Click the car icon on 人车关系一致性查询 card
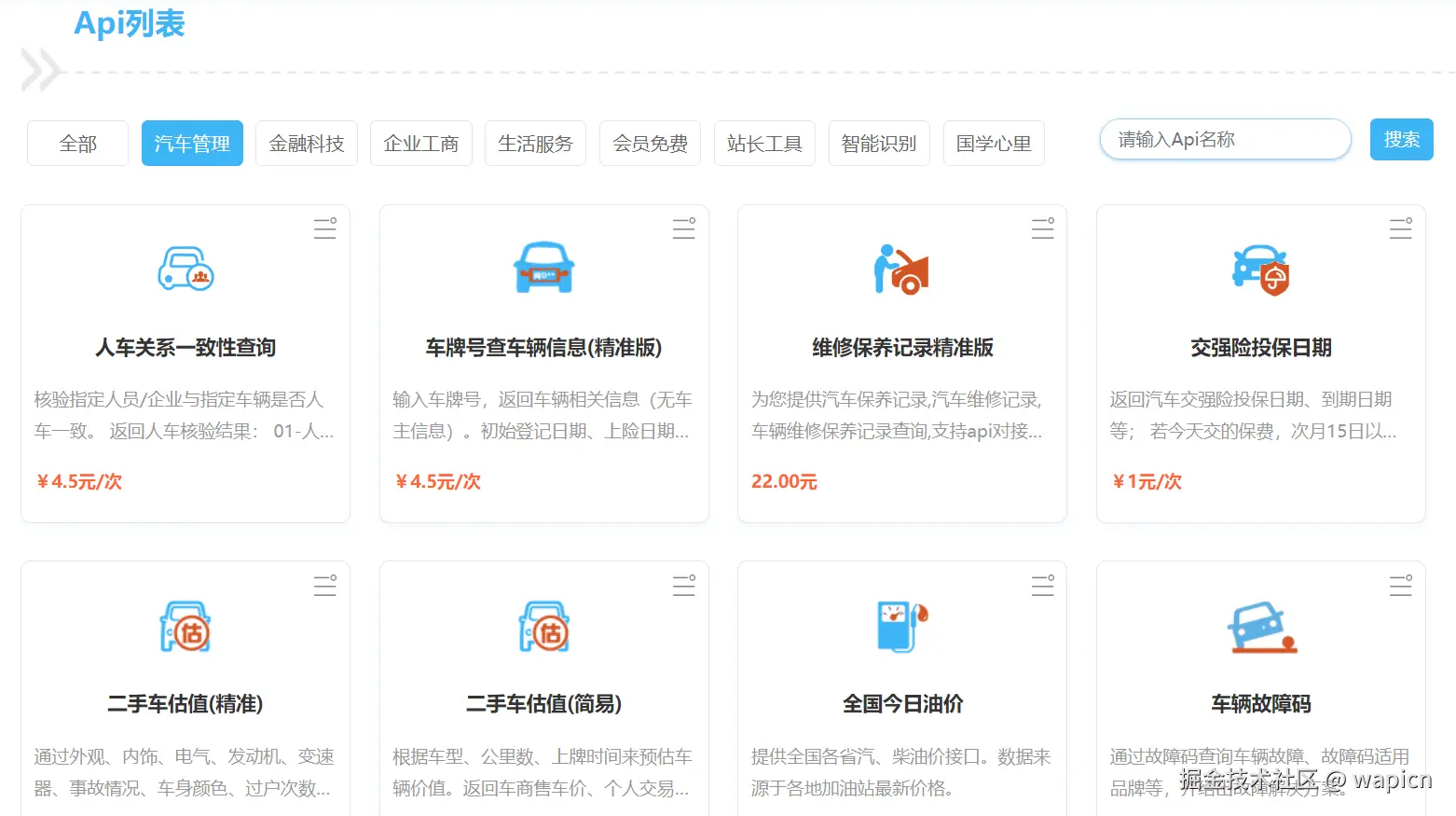This screenshot has height=816, width=1456. (185, 270)
